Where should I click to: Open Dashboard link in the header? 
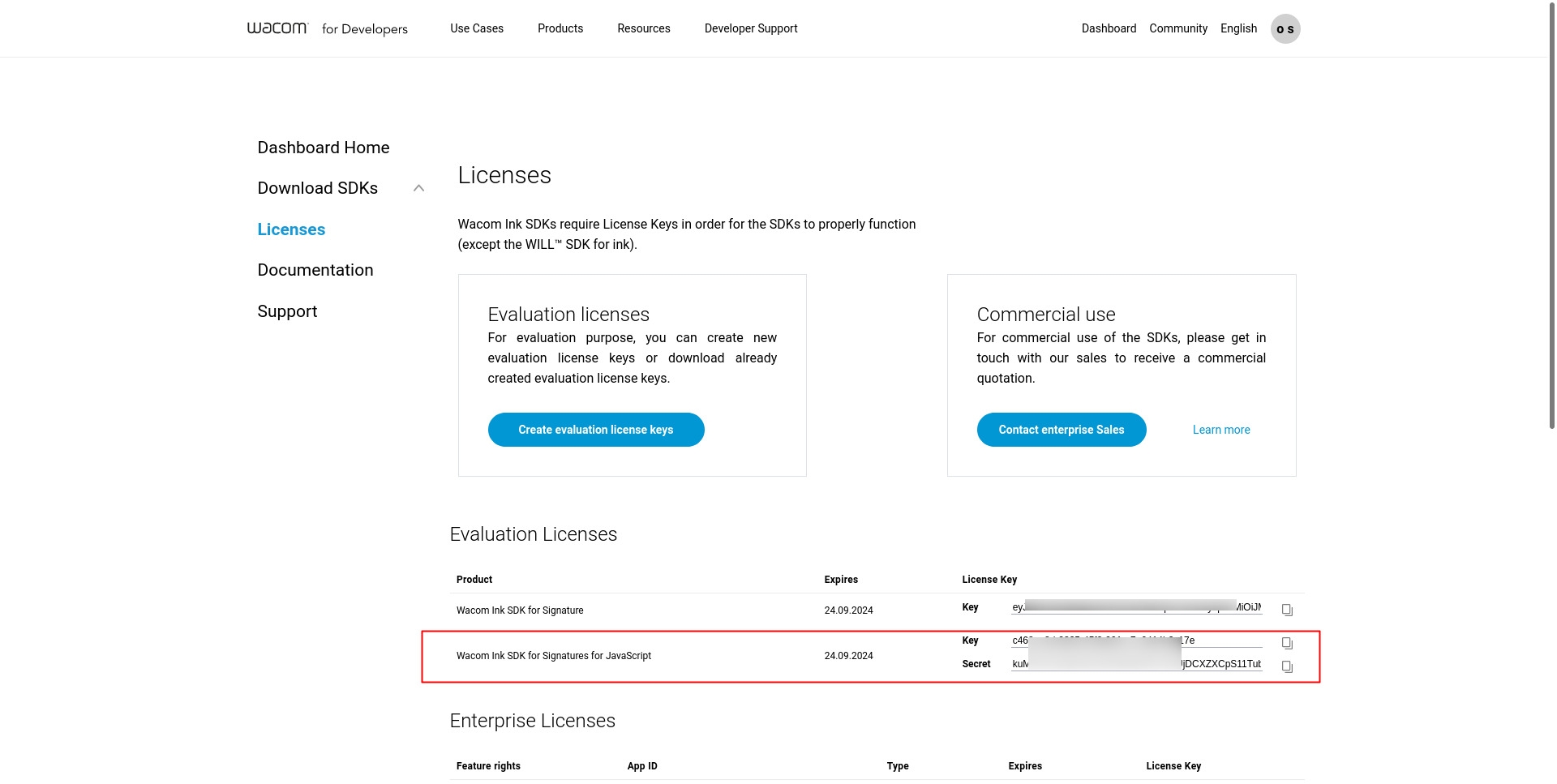(x=1108, y=28)
